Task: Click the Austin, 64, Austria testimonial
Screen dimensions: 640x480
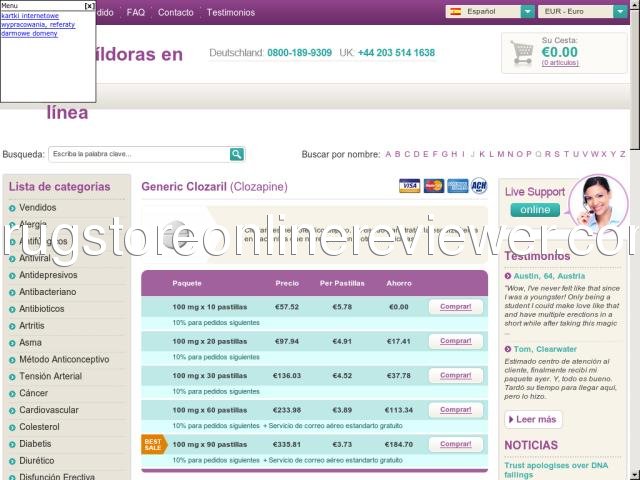Action: [549, 276]
